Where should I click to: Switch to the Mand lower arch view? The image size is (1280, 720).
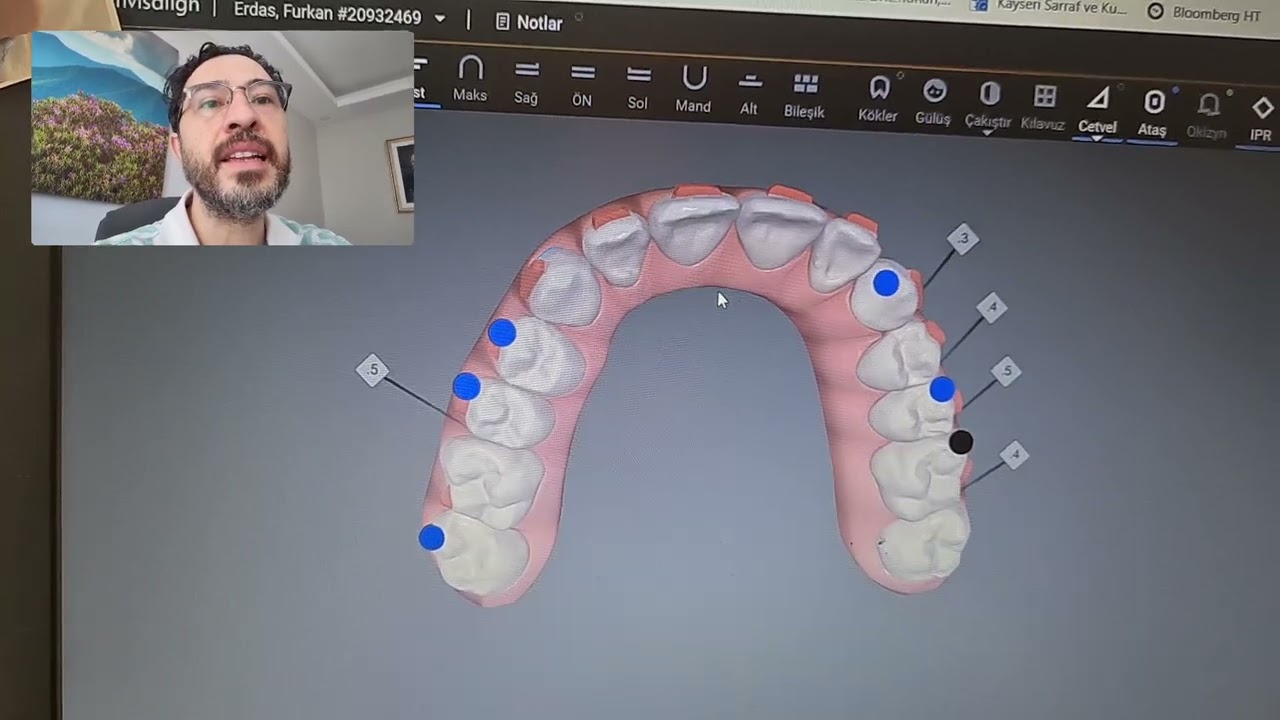pyautogui.click(x=694, y=90)
